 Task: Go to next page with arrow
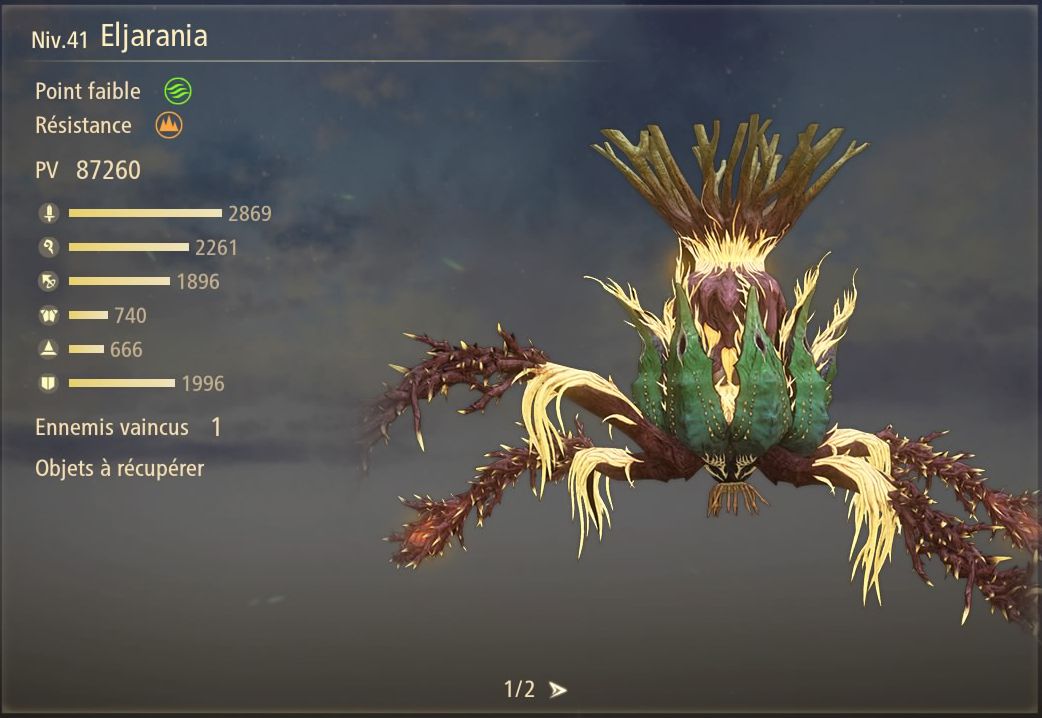tap(558, 690)
